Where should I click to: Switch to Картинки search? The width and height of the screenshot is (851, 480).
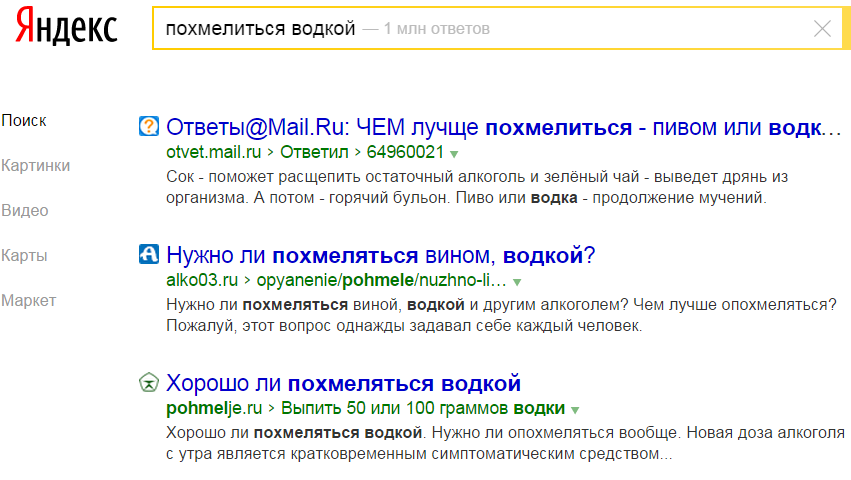36,165
